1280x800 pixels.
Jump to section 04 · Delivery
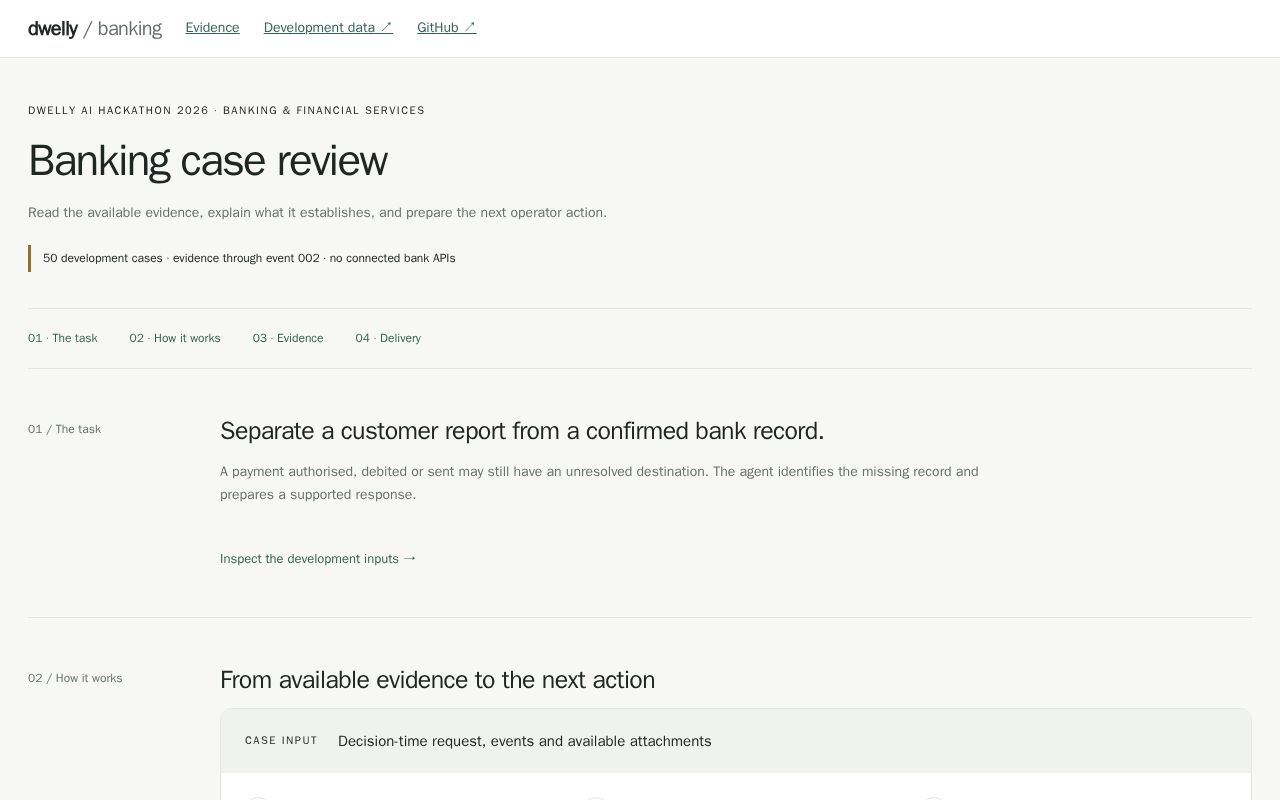pos(388,338)
